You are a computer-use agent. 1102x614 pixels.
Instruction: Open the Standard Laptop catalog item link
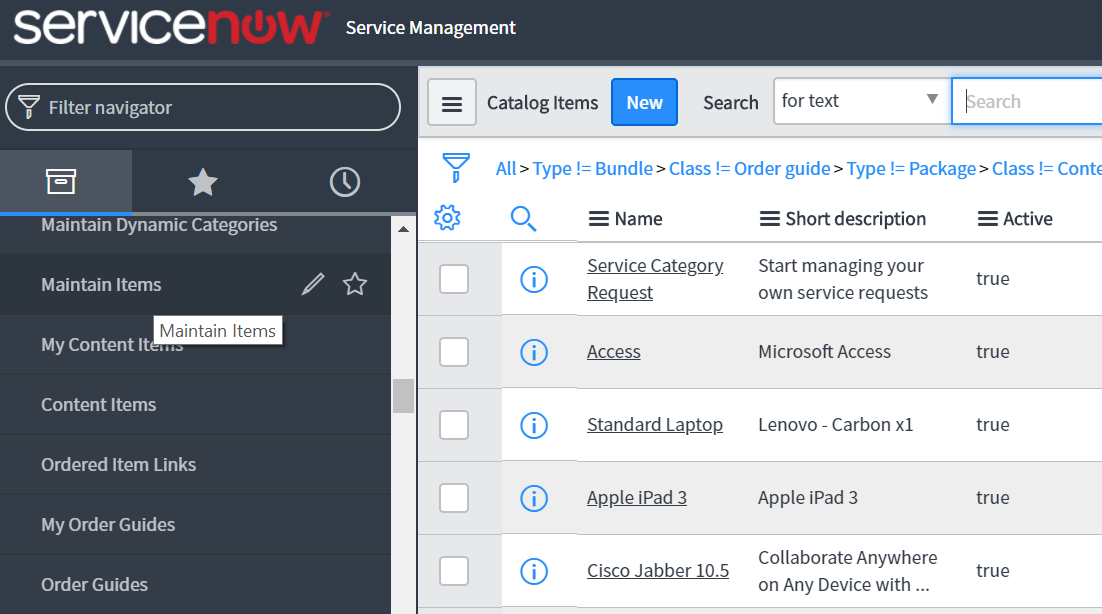pyautogui.click(x=654, y=424)
